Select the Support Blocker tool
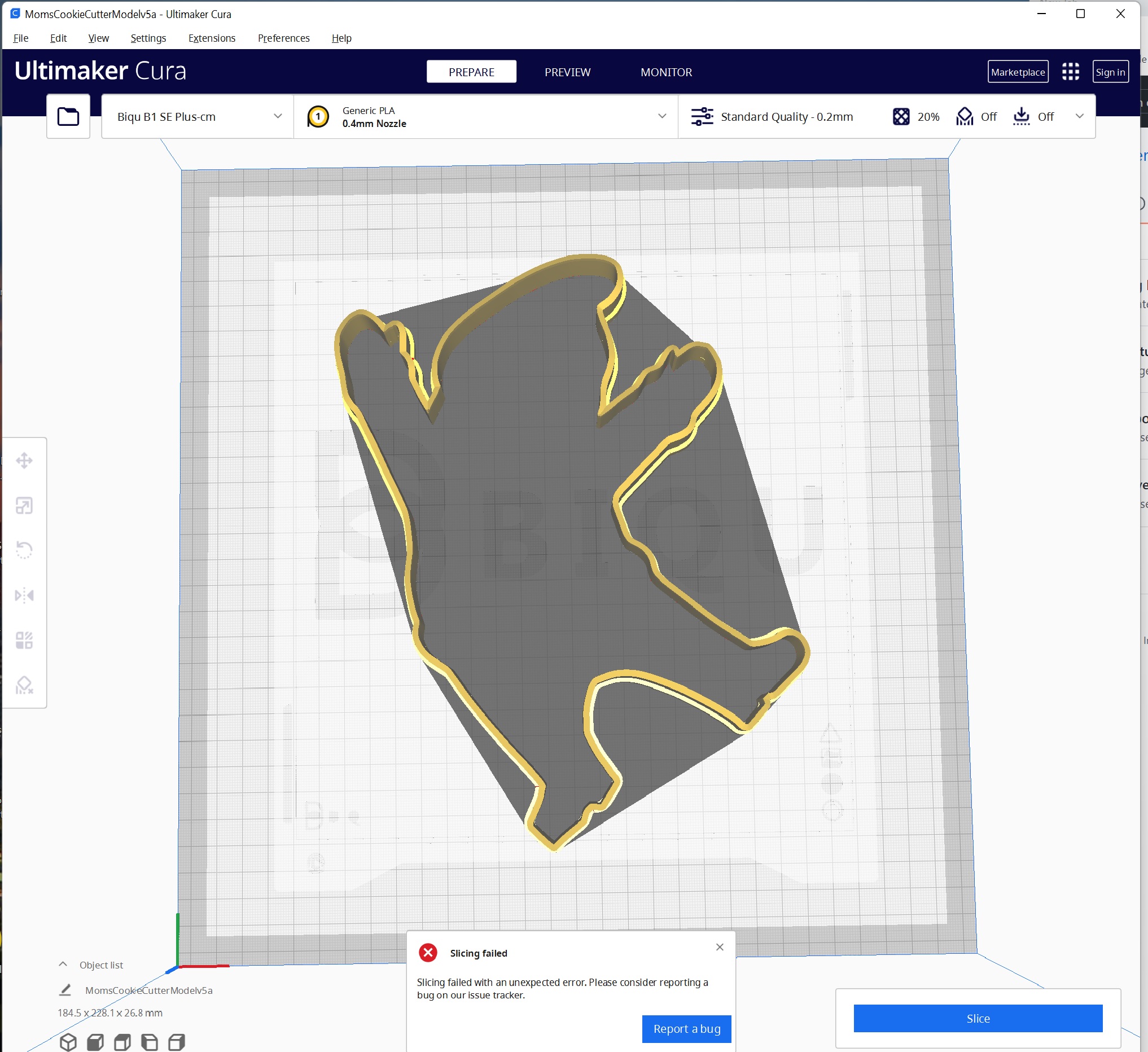This screenshot has height=1052, width=1148. [24, 685]
